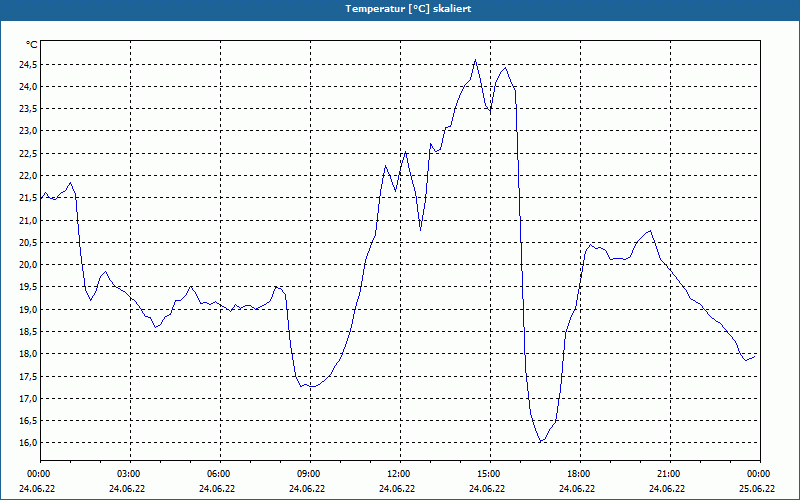The image size is (800, 500).
Task: Select the 24,5 y-axis label
Action: pos(28,64)
